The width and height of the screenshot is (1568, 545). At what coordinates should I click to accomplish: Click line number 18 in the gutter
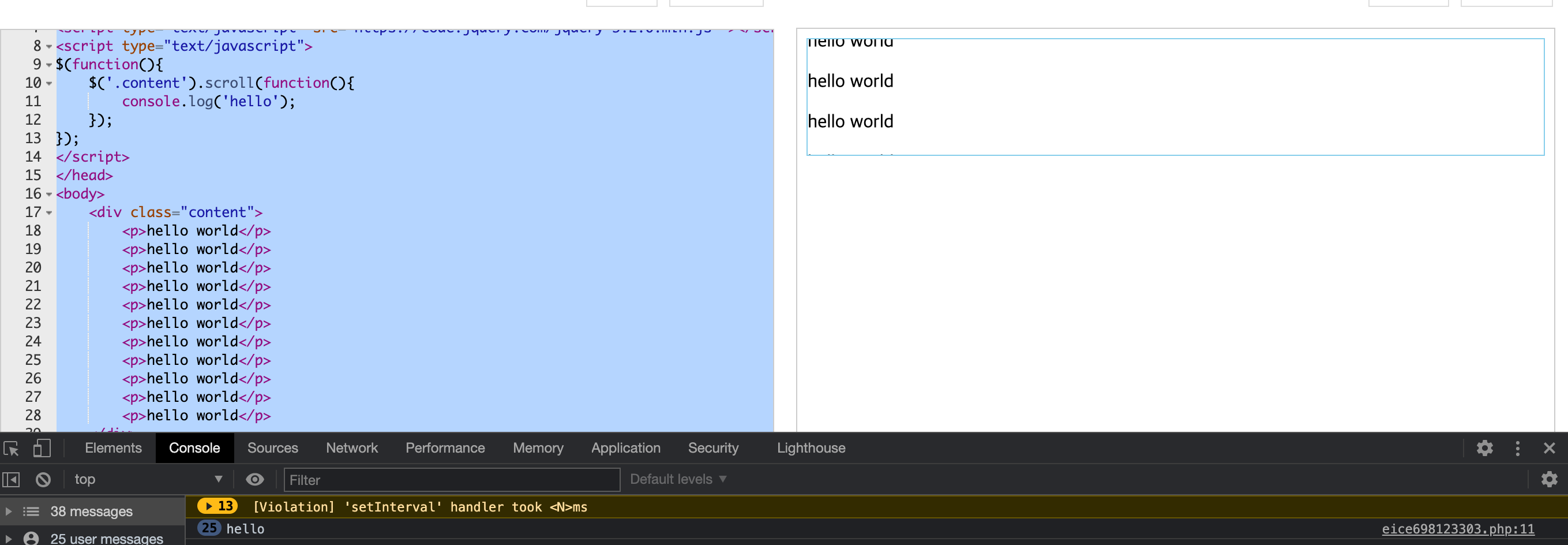pyautogui.click(x=33, y=231)
